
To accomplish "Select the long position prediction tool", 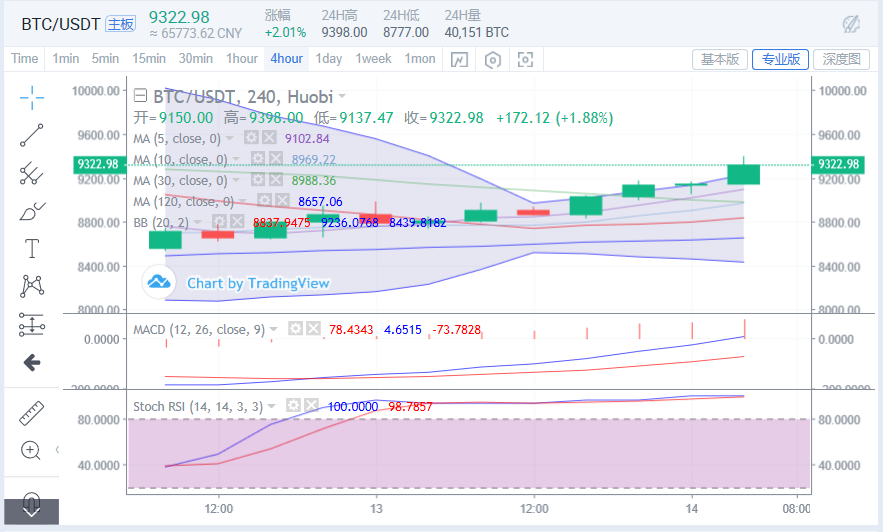I will click(x=32, y=324).
